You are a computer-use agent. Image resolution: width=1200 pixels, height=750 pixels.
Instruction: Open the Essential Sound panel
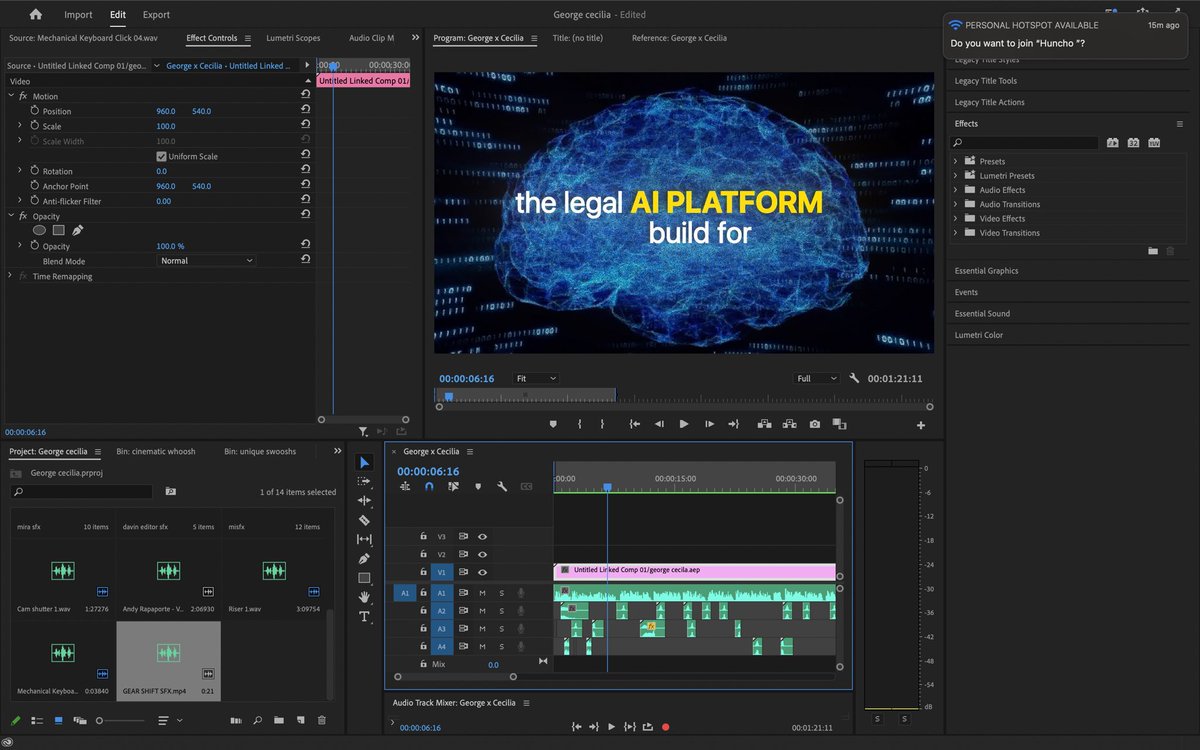coord(983,313)
